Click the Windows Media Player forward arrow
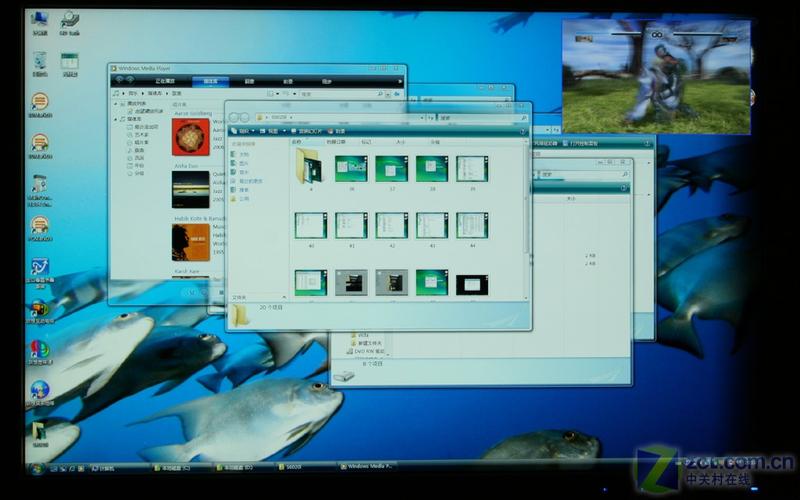 pyautogui.click(x=130, y=80)
